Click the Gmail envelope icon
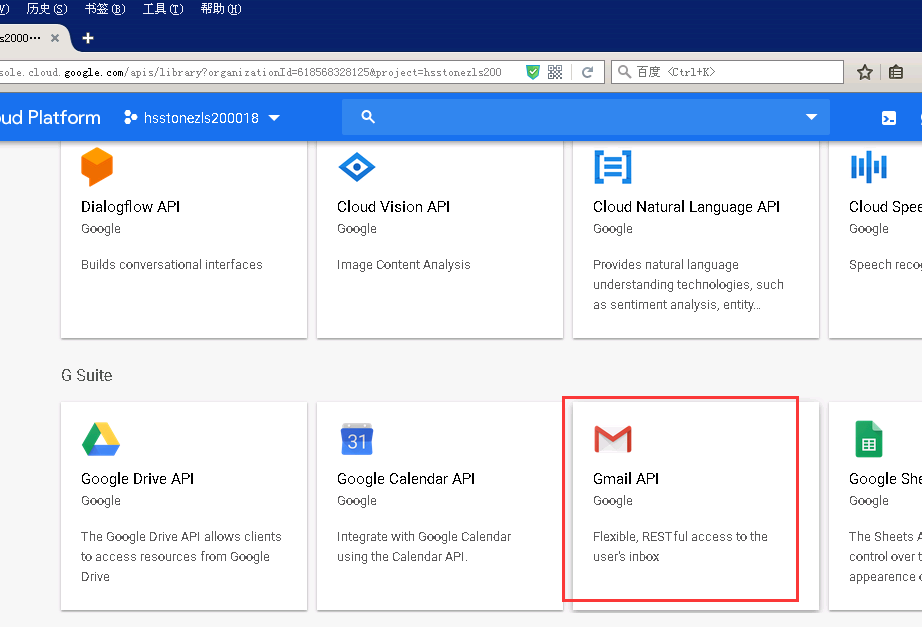Screen dimensions: 922x627 [613, 439]
